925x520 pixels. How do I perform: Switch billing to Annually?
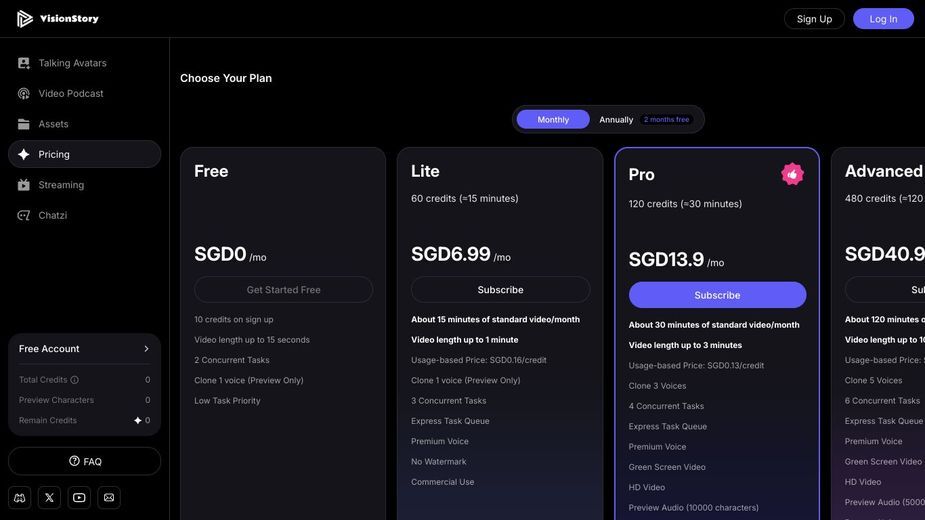[x=616, y=119]
